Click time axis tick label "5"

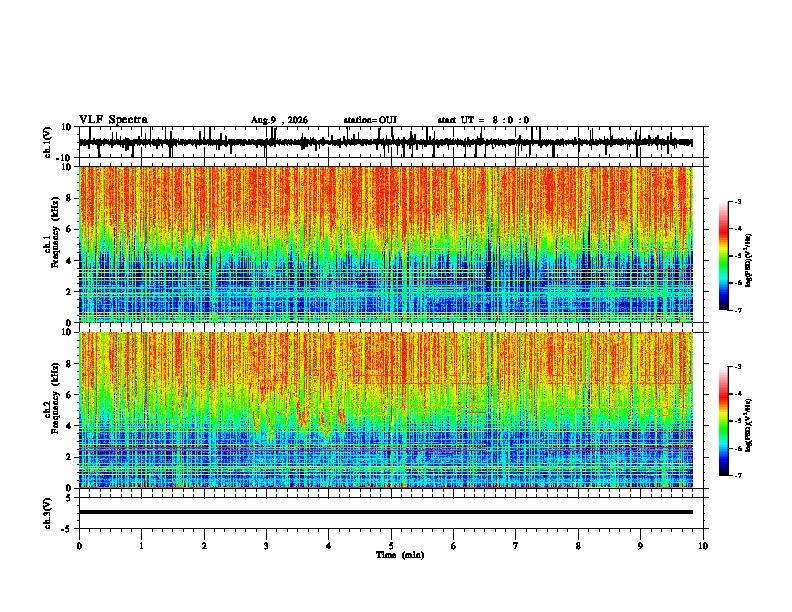point(391,546)
